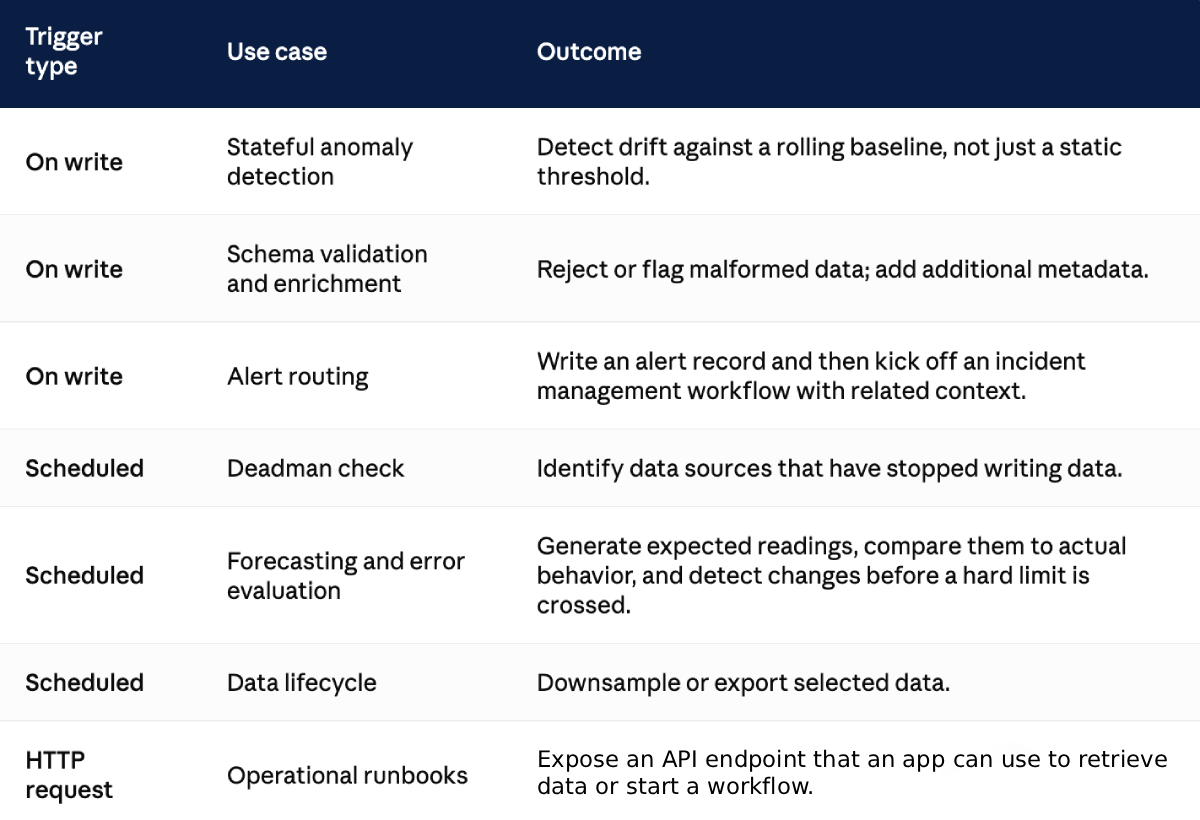
Task: Click the HTTP request trigger type cell
Action: [x=69, y=776]
